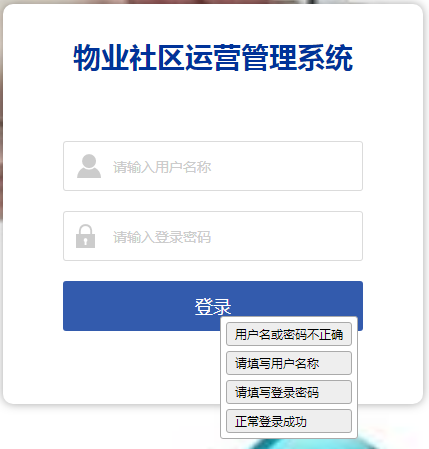Select 用户名或密码不正确 from the popup
429x449 pixels.
[289, 334]
